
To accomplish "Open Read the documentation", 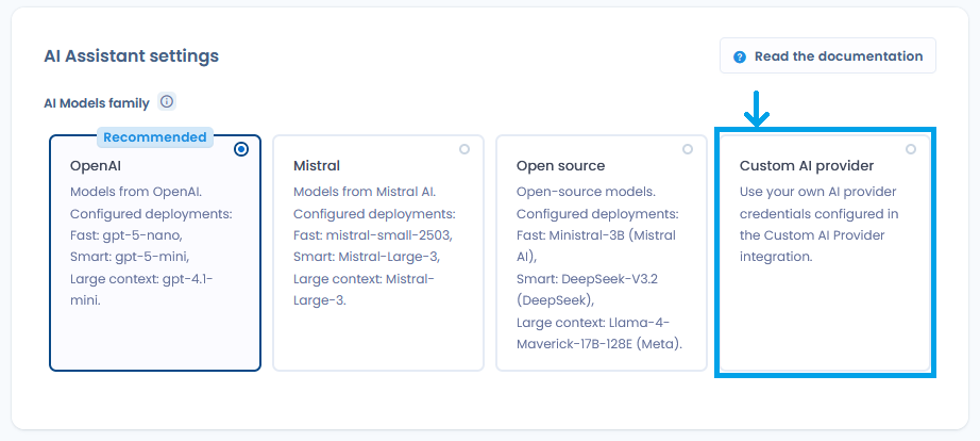I will click(x=828, y=56).
